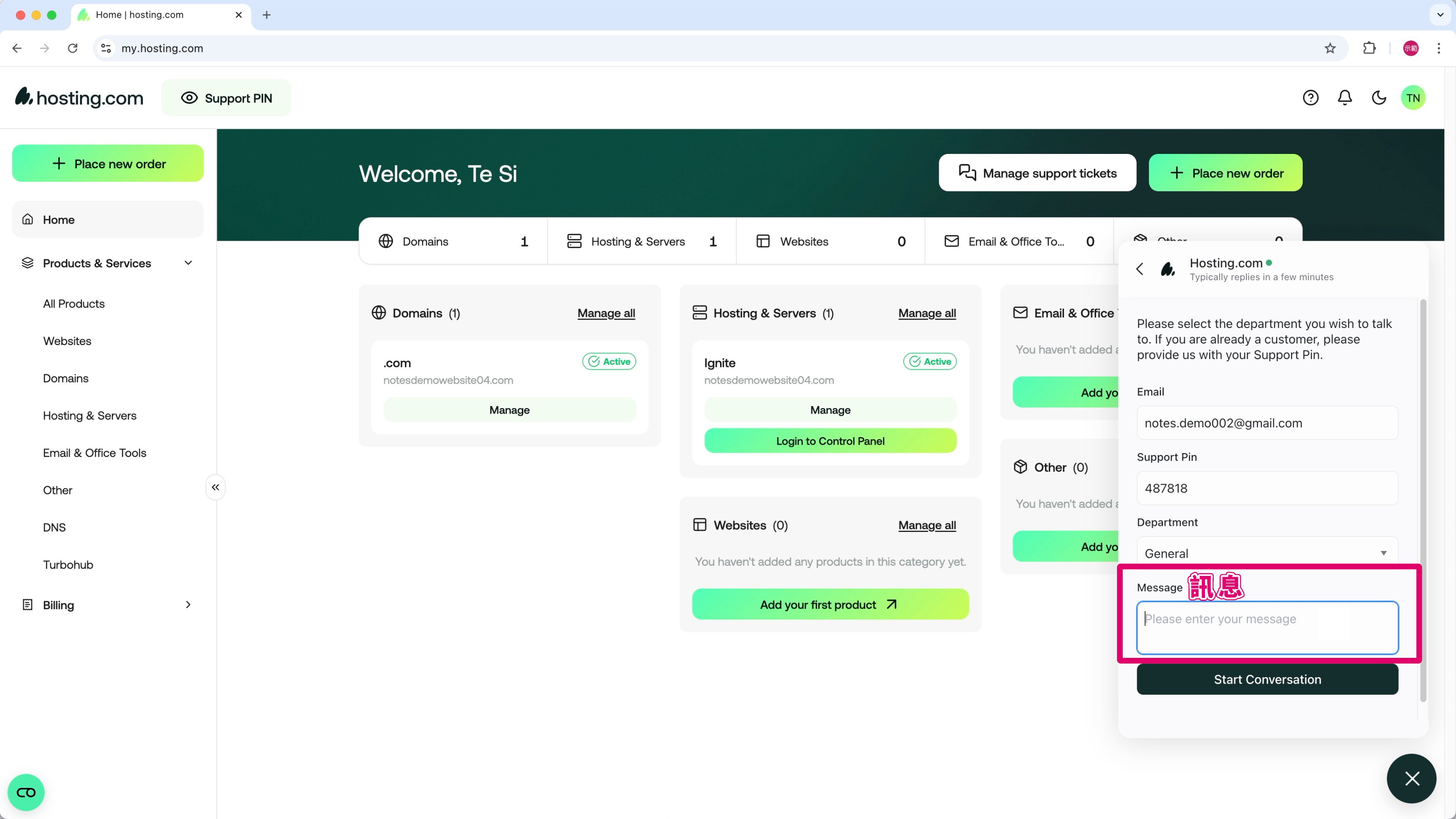Click Manage all link for Domains
1456x819 pixels.
coord(606,313)
